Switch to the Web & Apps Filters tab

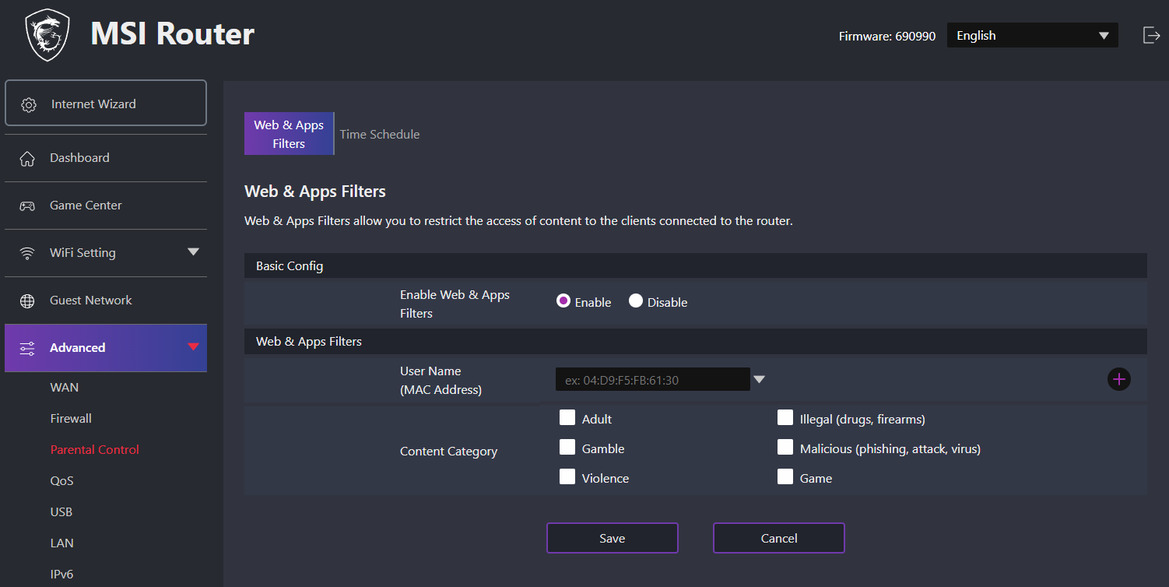(x=289, y=134)
